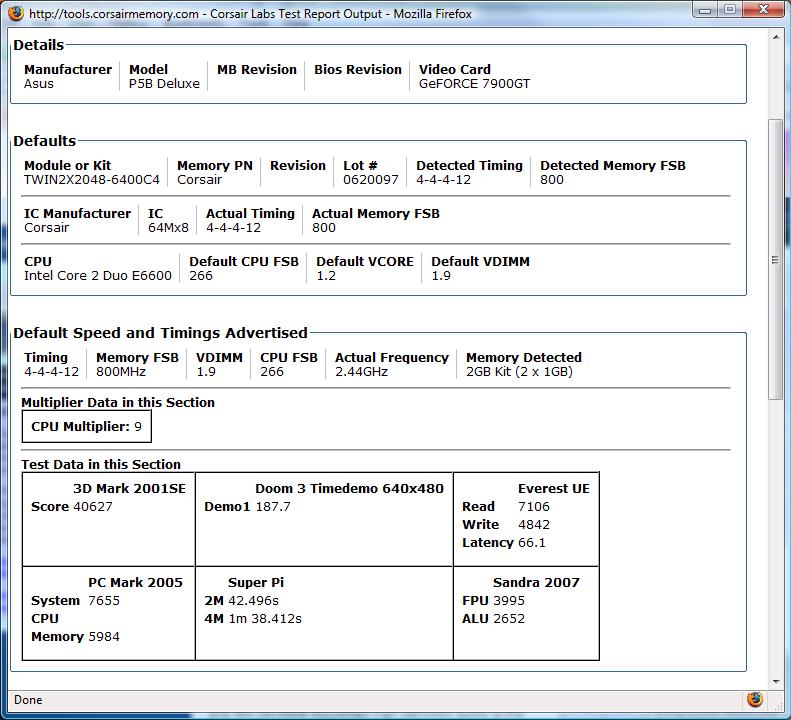The width and height of the screenshot is (791, 720).
Task: Click the Everest Read value '7106'
Action: 534,507
